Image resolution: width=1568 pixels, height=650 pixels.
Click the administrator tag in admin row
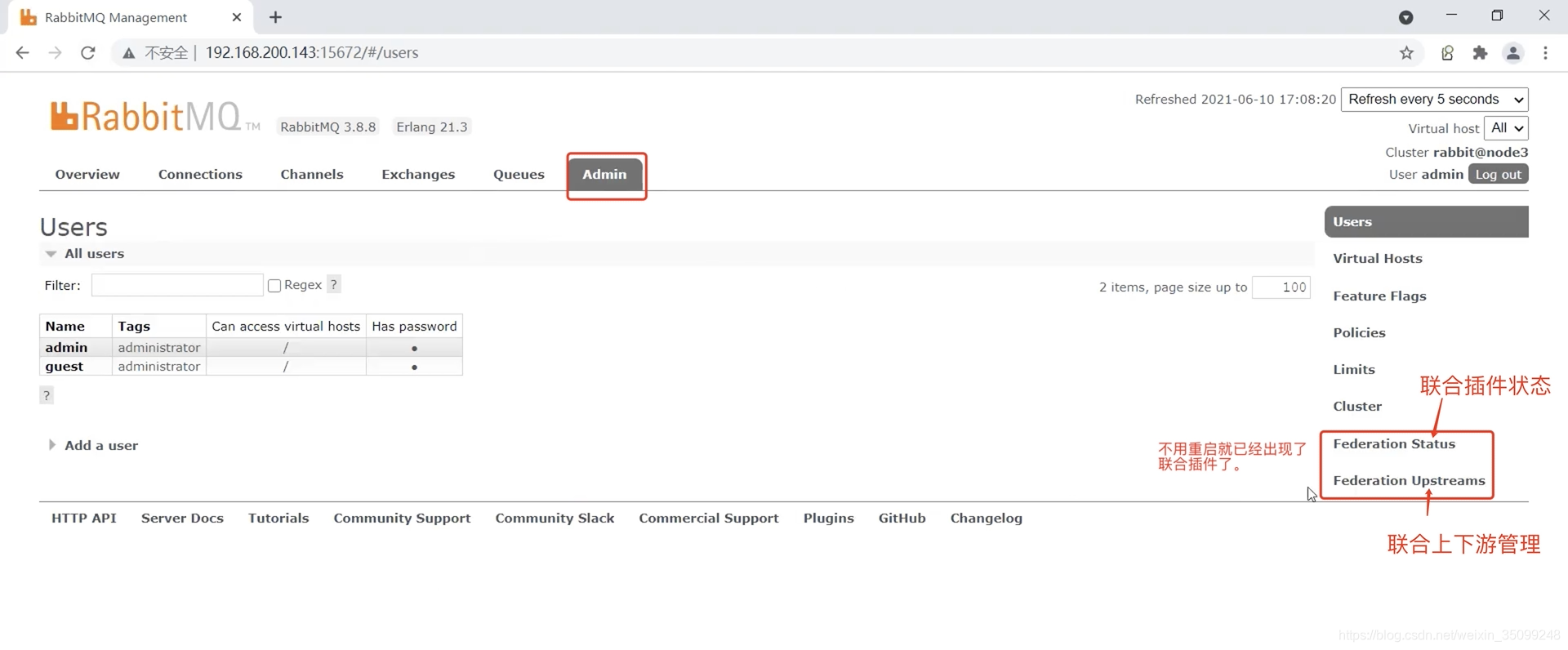pos(158,347)
